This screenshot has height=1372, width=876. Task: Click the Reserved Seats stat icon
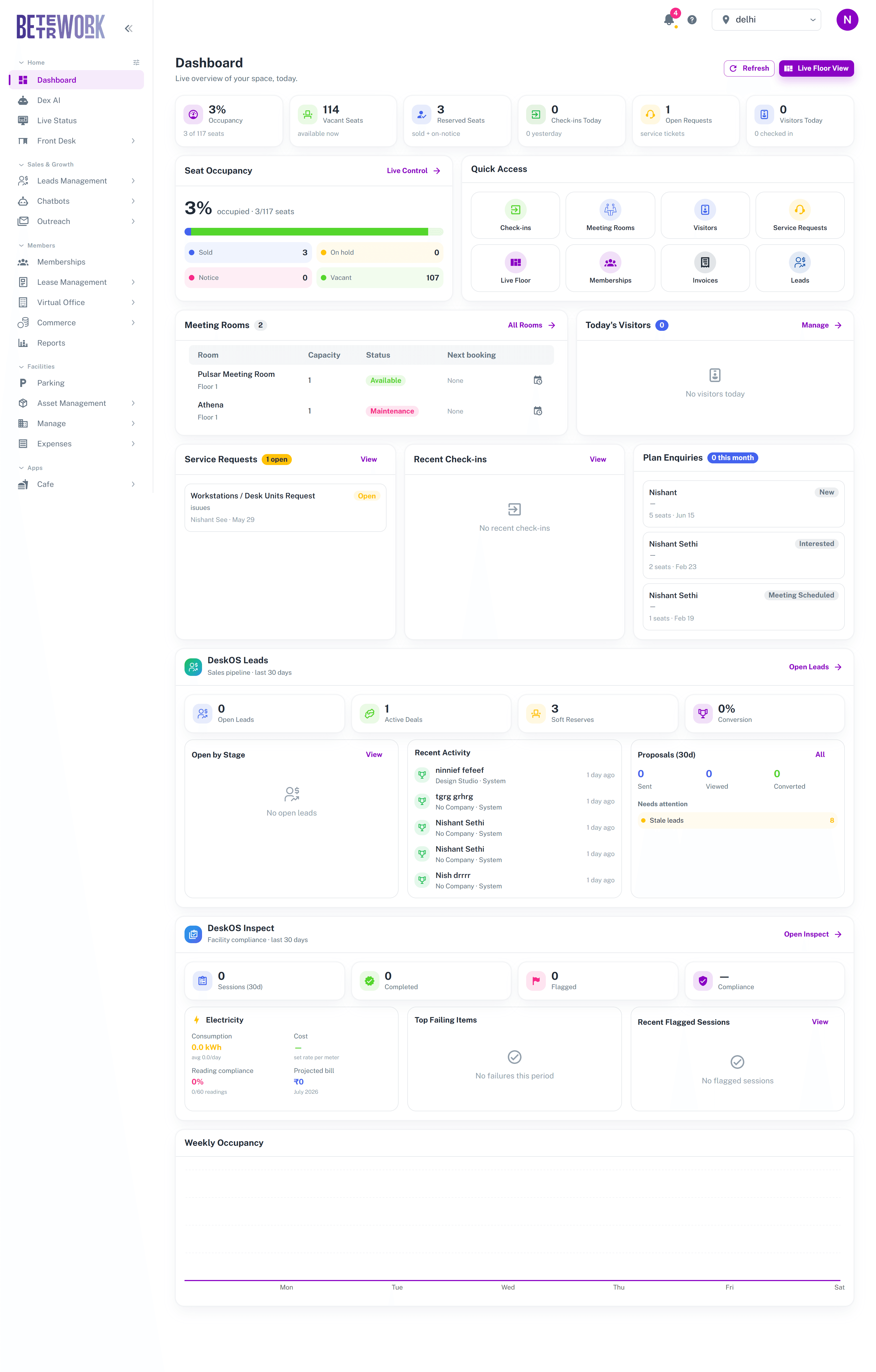pos(422,114)
